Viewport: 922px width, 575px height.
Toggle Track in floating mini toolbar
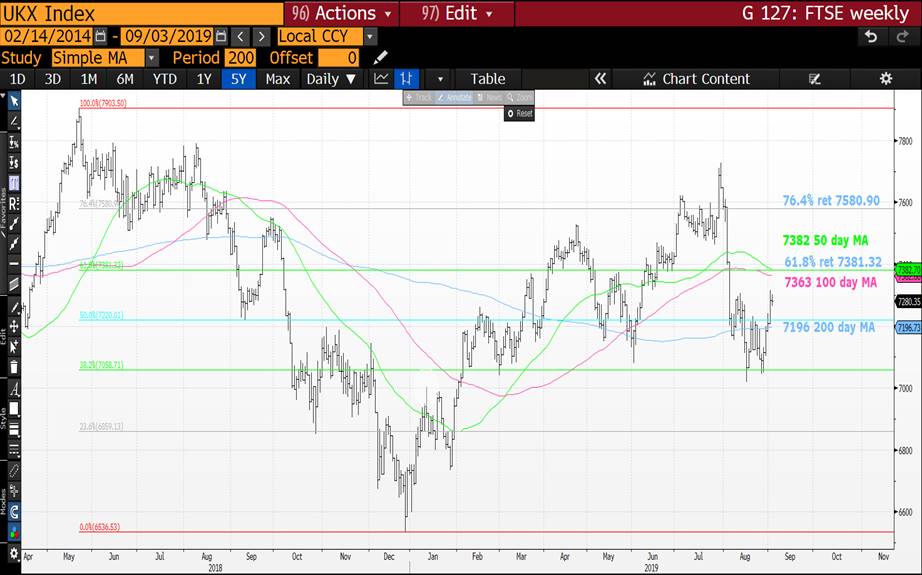click(419, 98)
